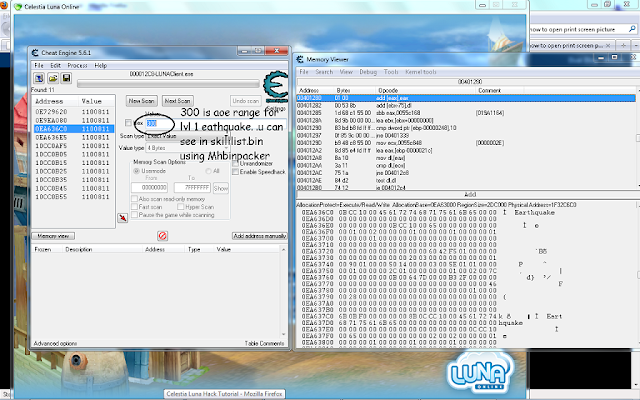The image size is (640, 400).
Task: Open the Search menu in Memory Viewer
Action: 324,72
